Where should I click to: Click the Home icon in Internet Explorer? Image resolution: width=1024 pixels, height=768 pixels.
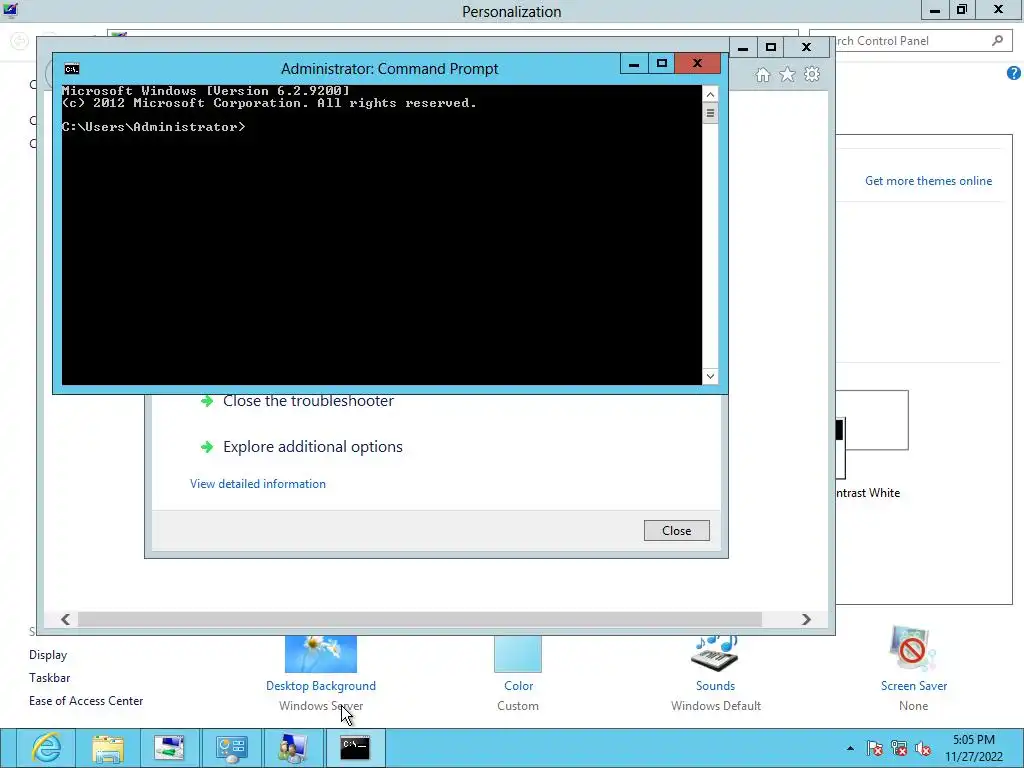point(762,74)
